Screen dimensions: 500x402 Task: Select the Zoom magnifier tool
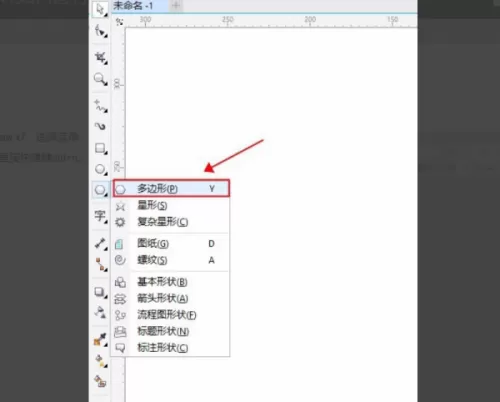tap(100, 79)
